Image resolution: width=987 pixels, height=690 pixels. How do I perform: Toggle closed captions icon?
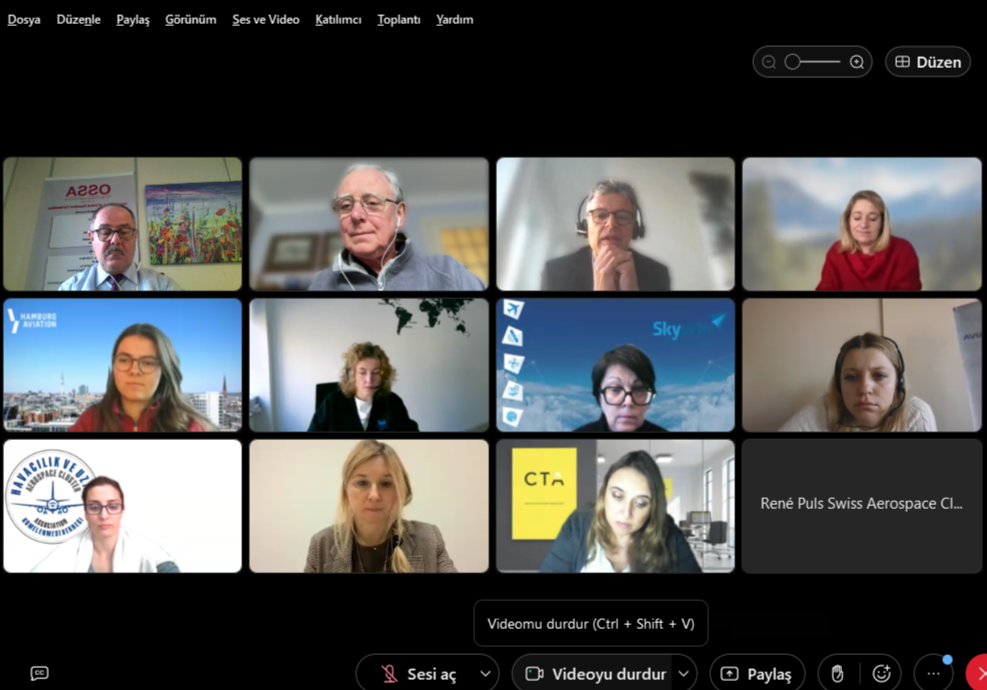point(39,673)
